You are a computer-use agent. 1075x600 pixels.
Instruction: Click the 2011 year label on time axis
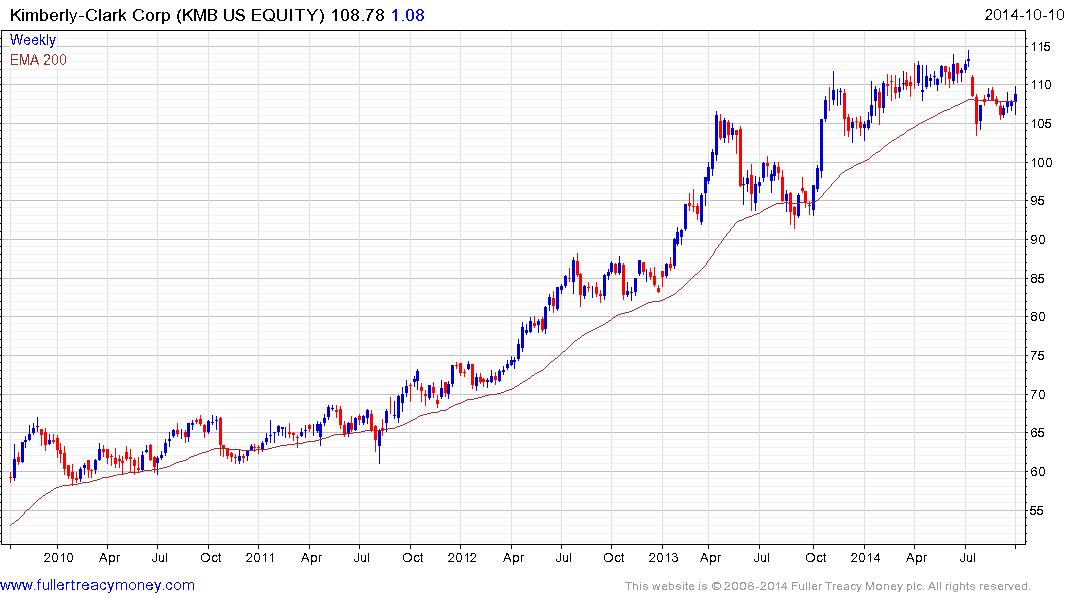[x=260, y=557]
